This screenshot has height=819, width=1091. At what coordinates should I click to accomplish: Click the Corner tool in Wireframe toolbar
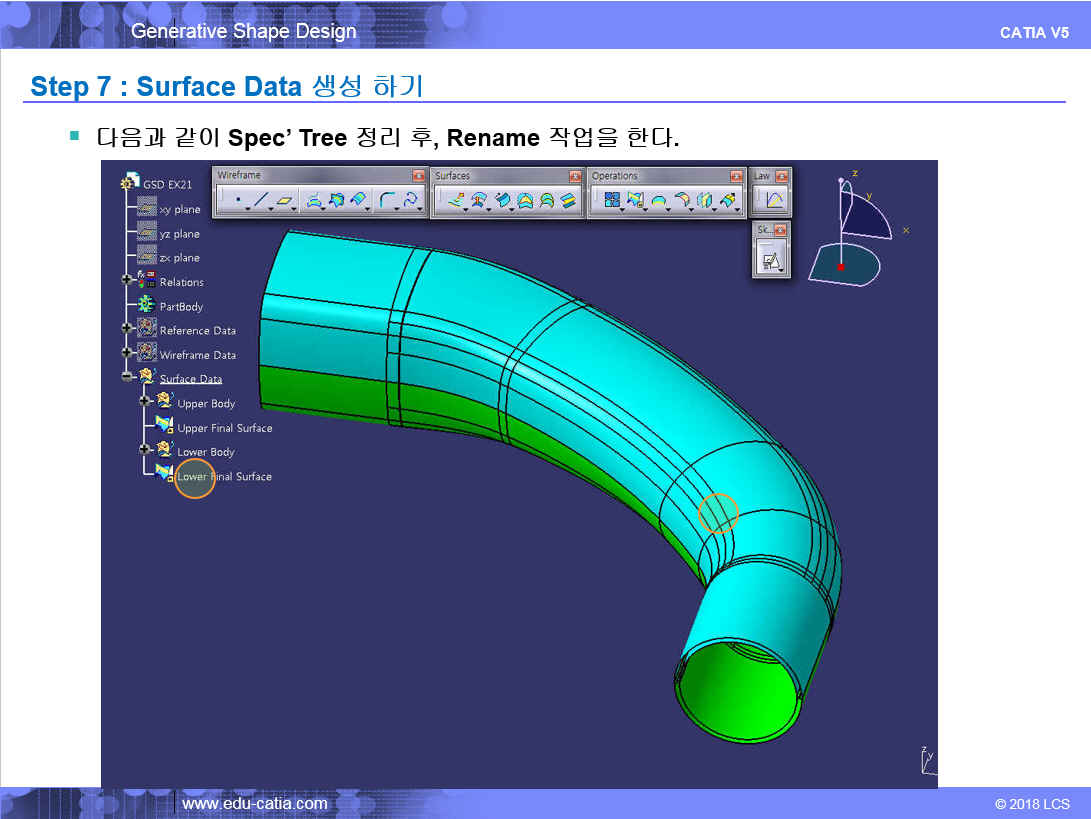point(387,201)
